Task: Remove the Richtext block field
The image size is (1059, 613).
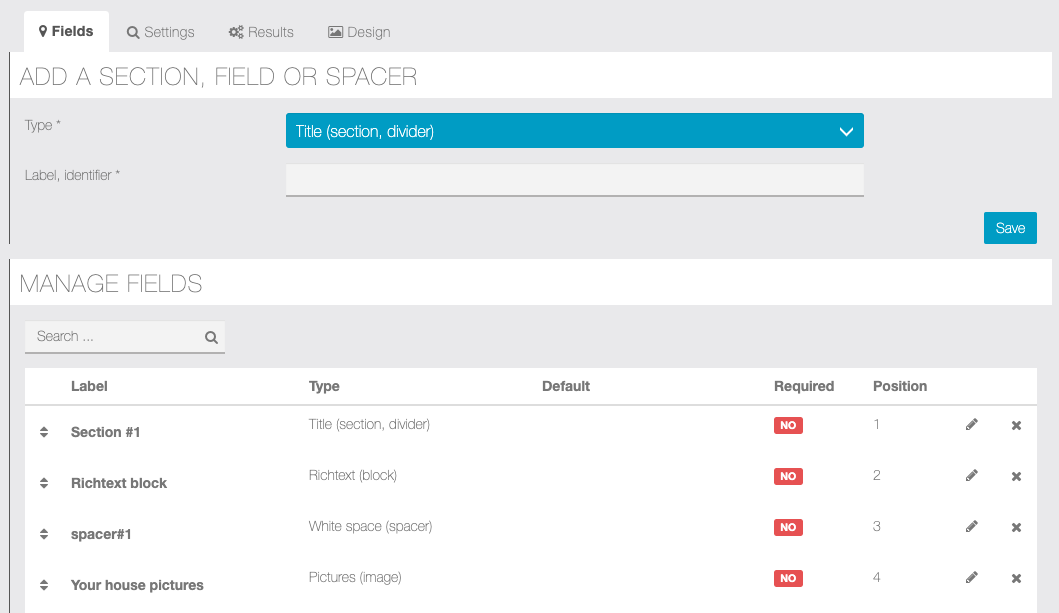Action: pyautogui.click(x=1016, y=477)
